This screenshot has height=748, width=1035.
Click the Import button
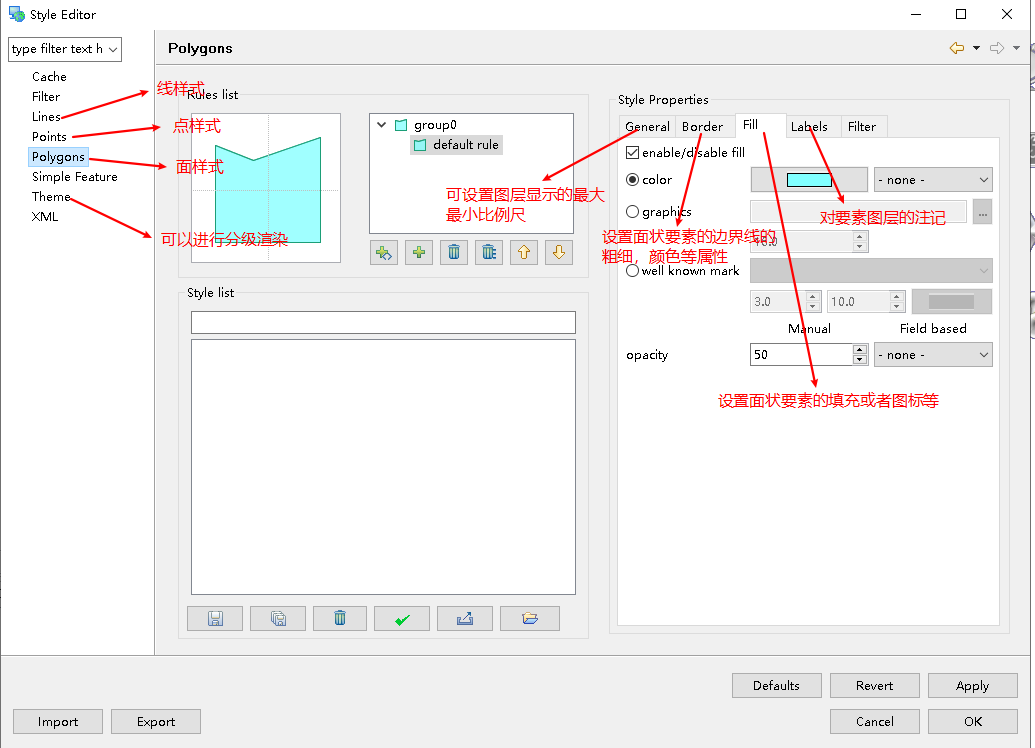click(x=57, y=722)
